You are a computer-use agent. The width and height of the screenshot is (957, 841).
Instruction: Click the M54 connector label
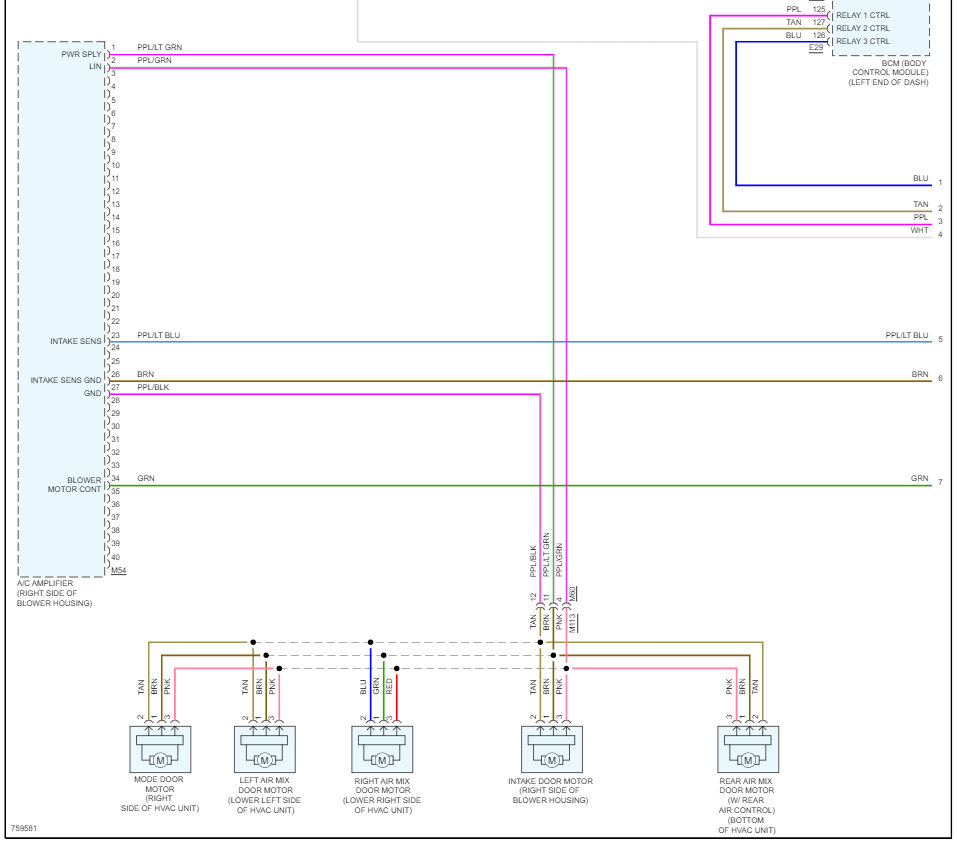(x=118, y=571)
